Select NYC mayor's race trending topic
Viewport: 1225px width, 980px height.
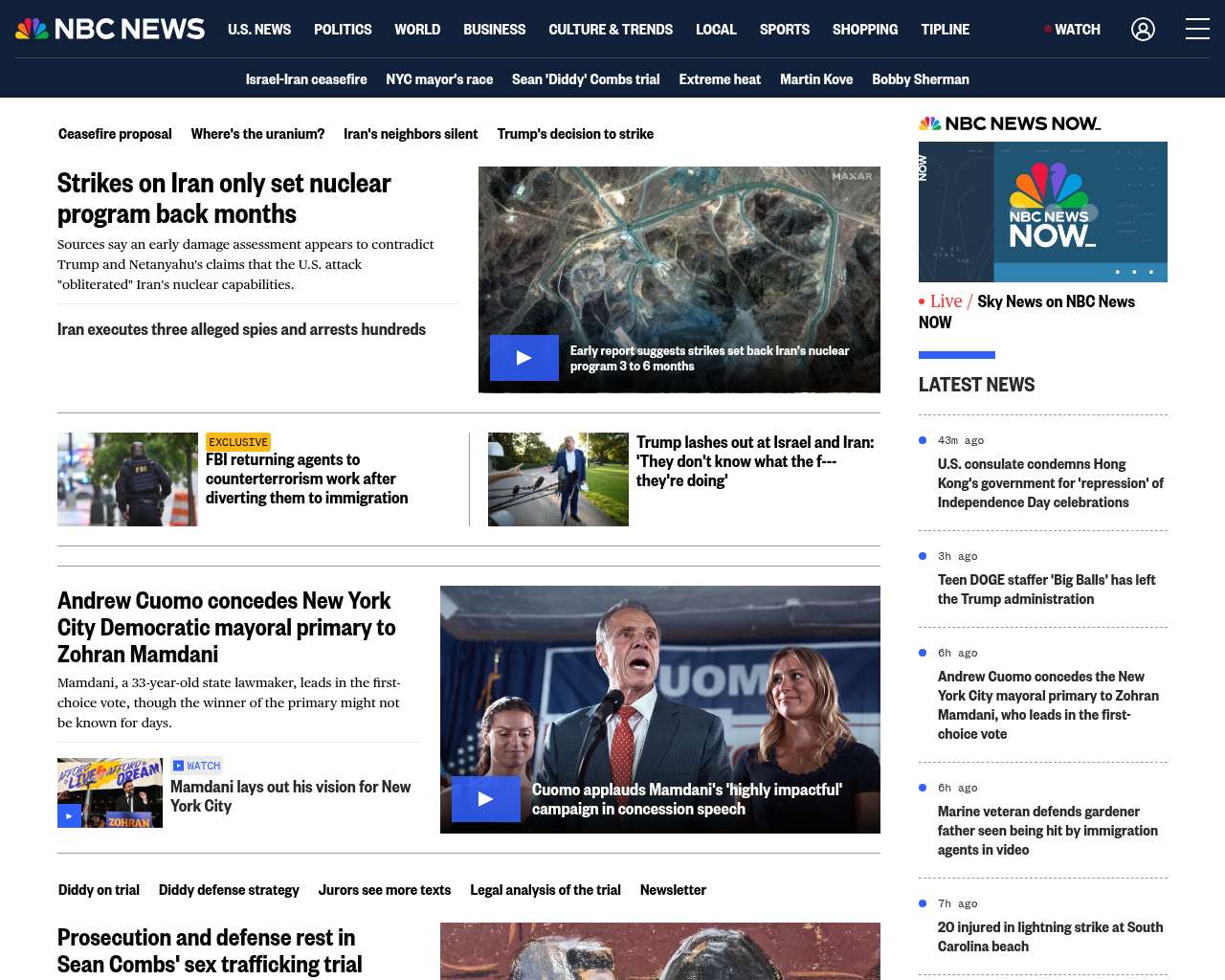pyautogui.click(x=439, y=79)
